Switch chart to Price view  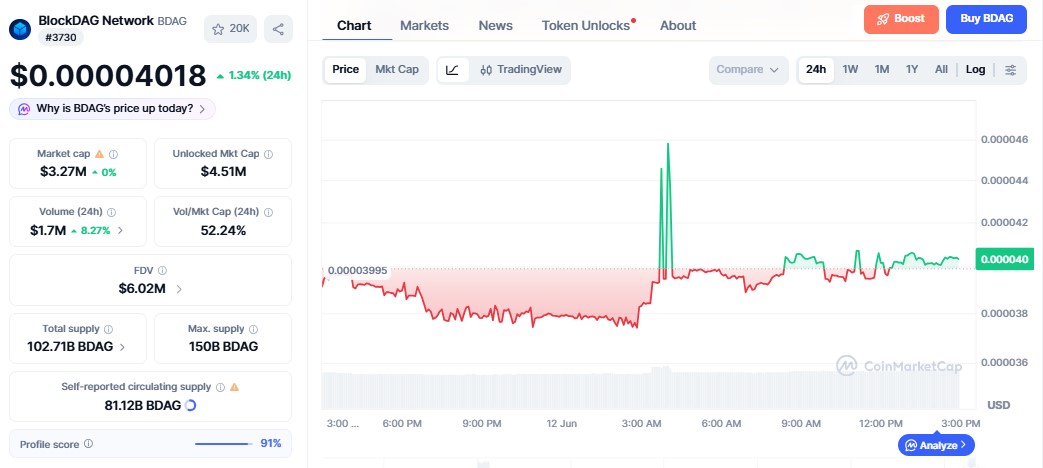pos(345,70)
